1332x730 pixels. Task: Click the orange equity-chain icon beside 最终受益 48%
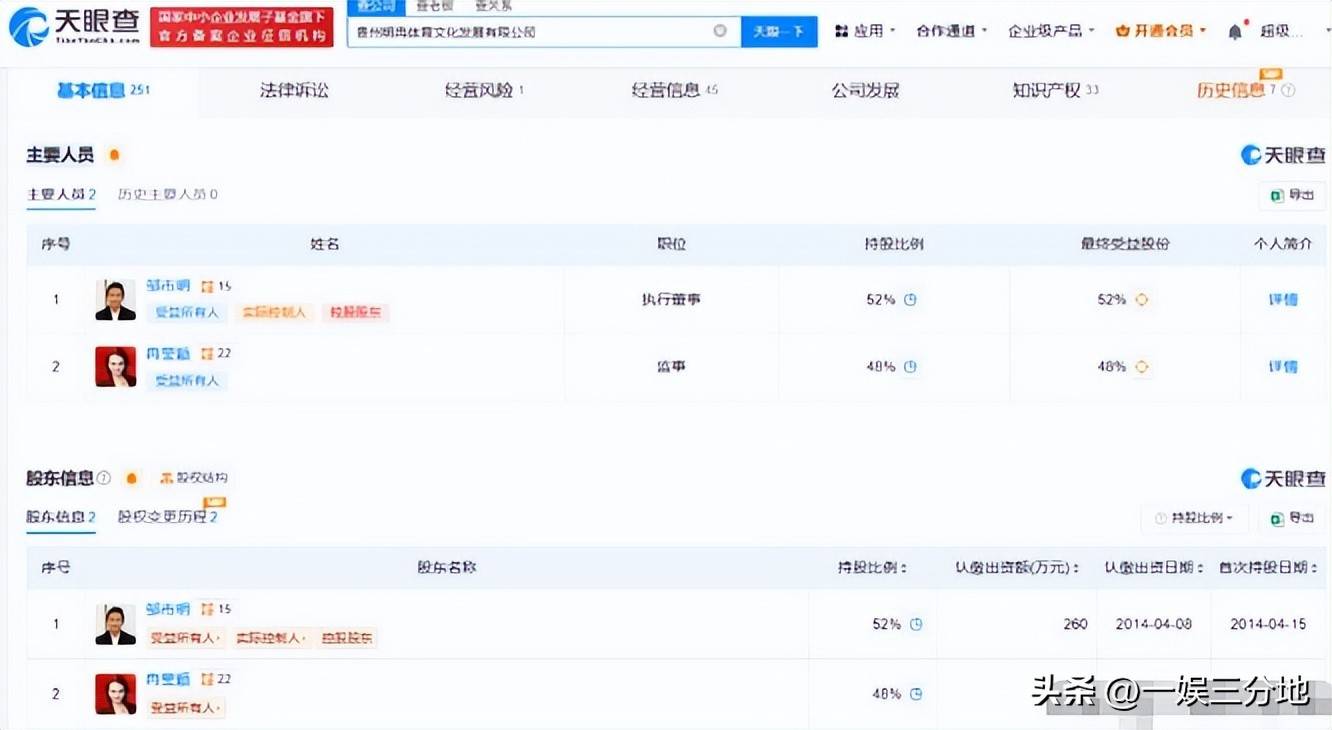[1141, 367]
